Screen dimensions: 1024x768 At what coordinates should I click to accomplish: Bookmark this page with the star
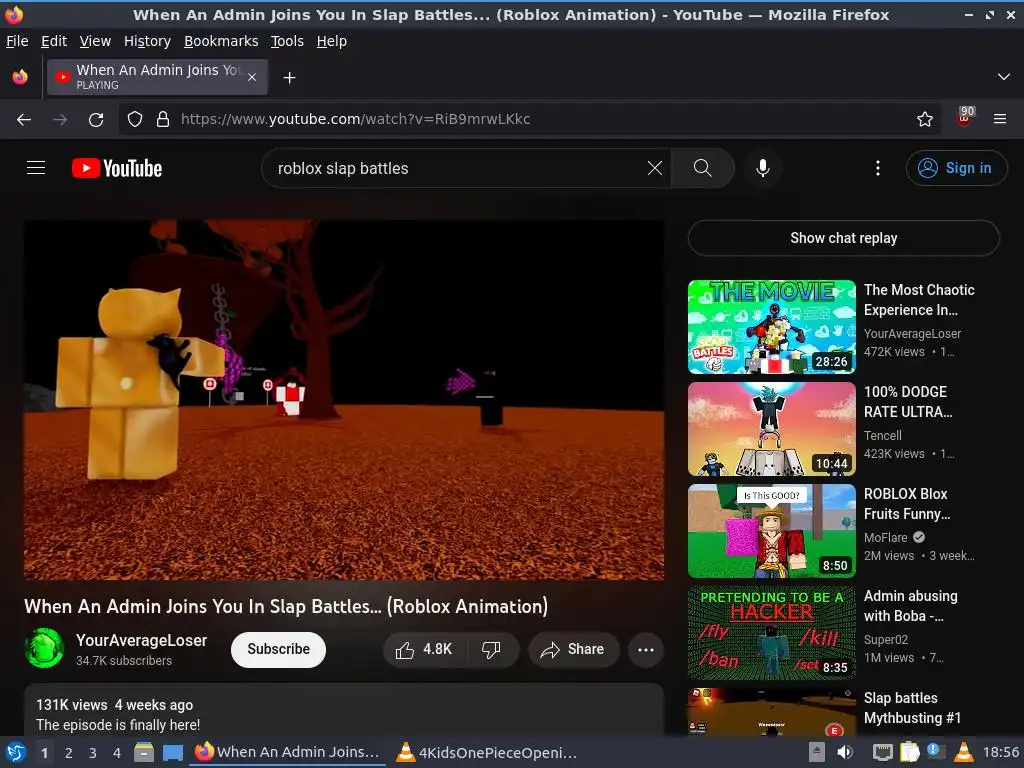click(925, 119)
